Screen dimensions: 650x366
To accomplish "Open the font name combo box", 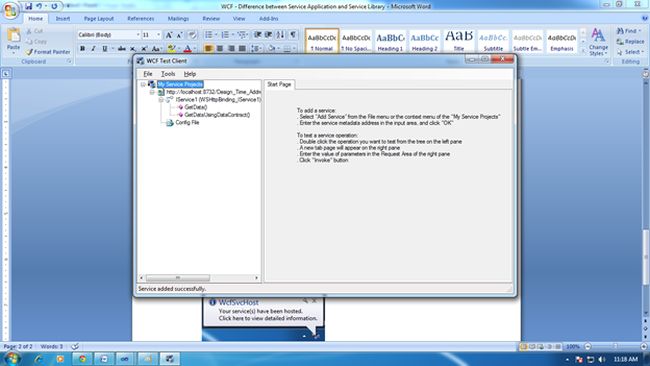I will [109, 35].
